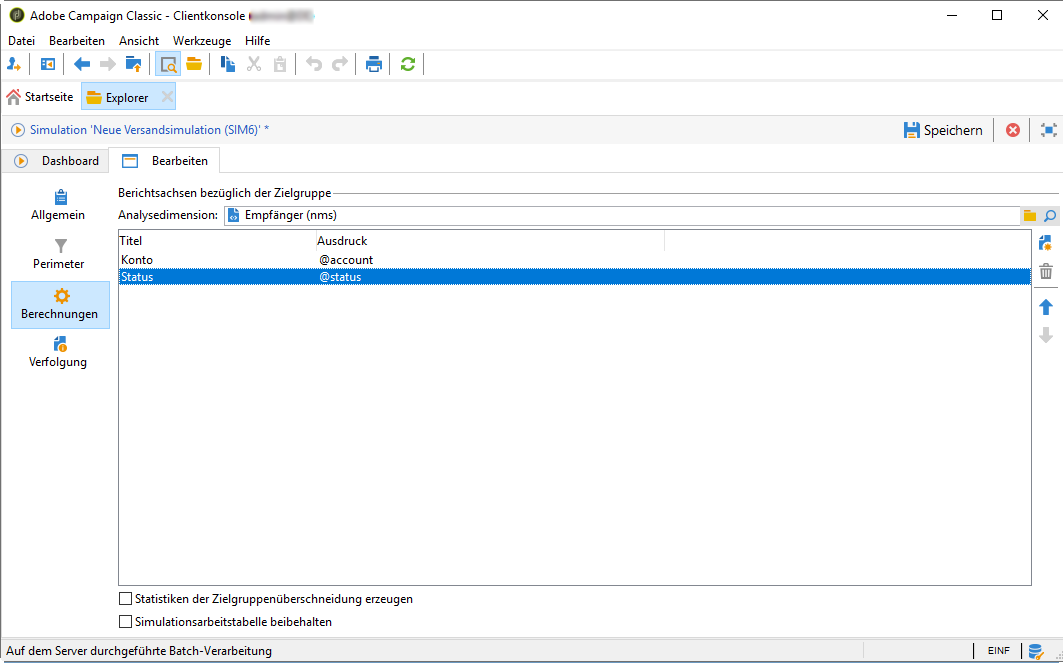Click the cut scissors icon
This screenshot has width=1063, height=663.
[254, 64]
